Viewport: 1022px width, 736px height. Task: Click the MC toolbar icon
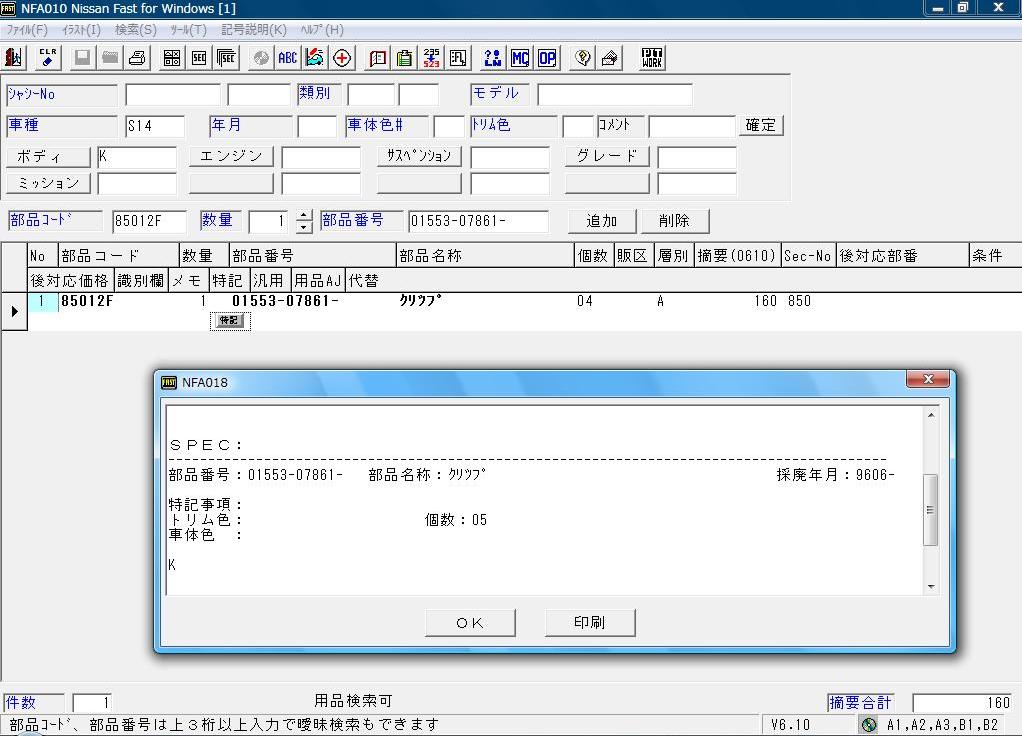pyautogui.click(x=520, y=58)
